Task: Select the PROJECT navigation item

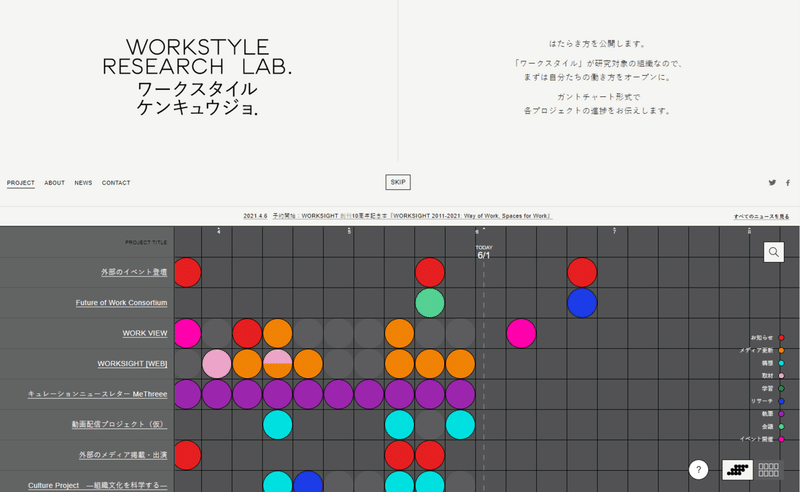Action: (x=20, y=183)
